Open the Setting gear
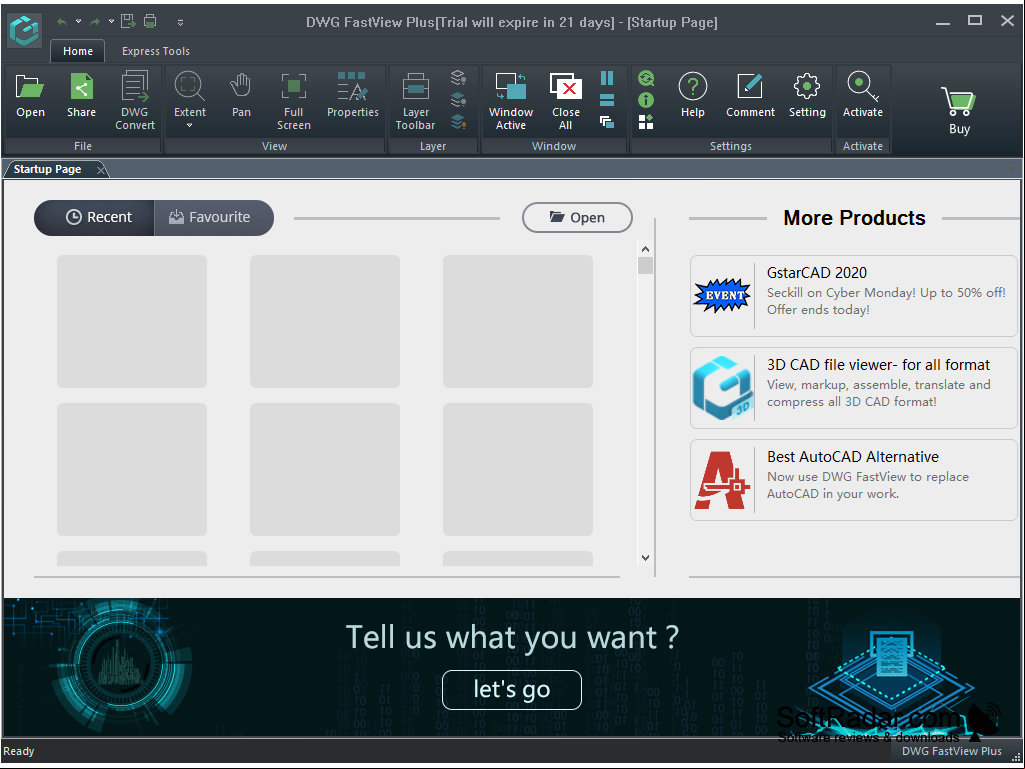 point(807,97)
